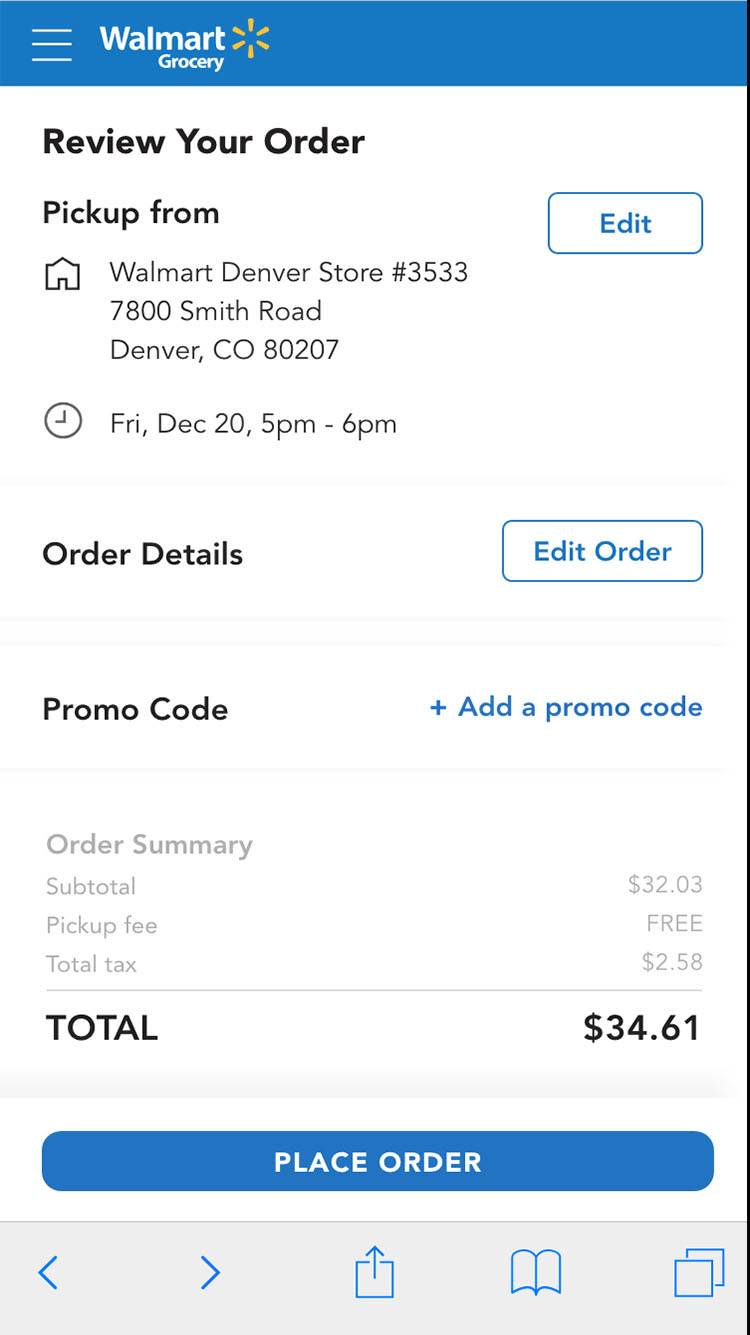750x1335 pixels.
Task: Open the Safari tabs overview icon
Action: pyautogui.click(x=699, y=1273)
